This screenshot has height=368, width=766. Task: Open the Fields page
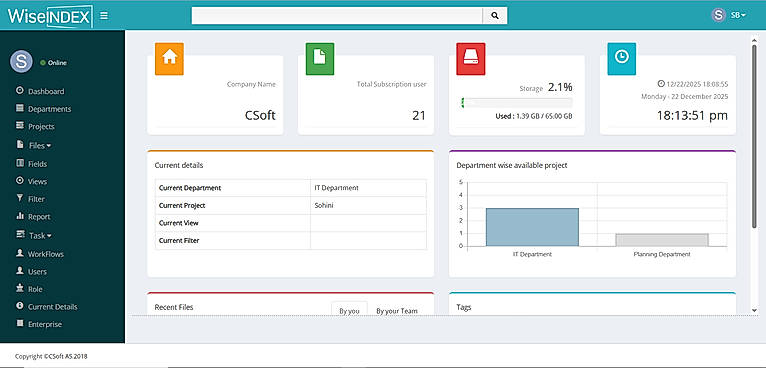(38, 164)
